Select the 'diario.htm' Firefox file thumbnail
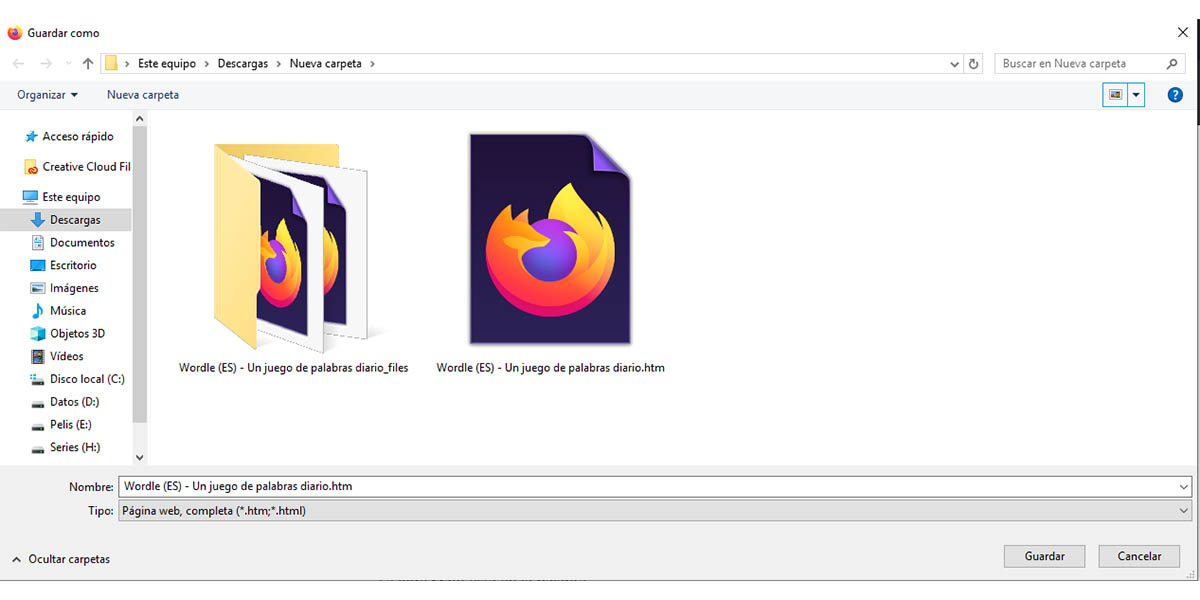 (551, 238)
